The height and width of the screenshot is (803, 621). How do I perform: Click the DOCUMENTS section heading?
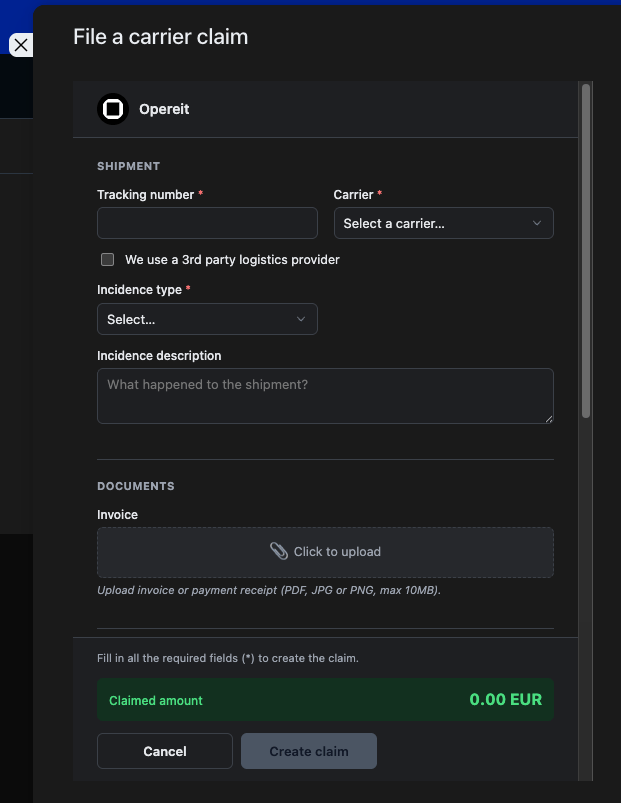(136, 486)
